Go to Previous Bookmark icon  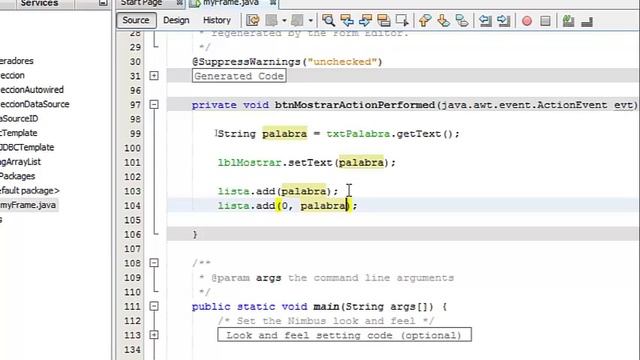pyautogui.click(x=425, y=20)
